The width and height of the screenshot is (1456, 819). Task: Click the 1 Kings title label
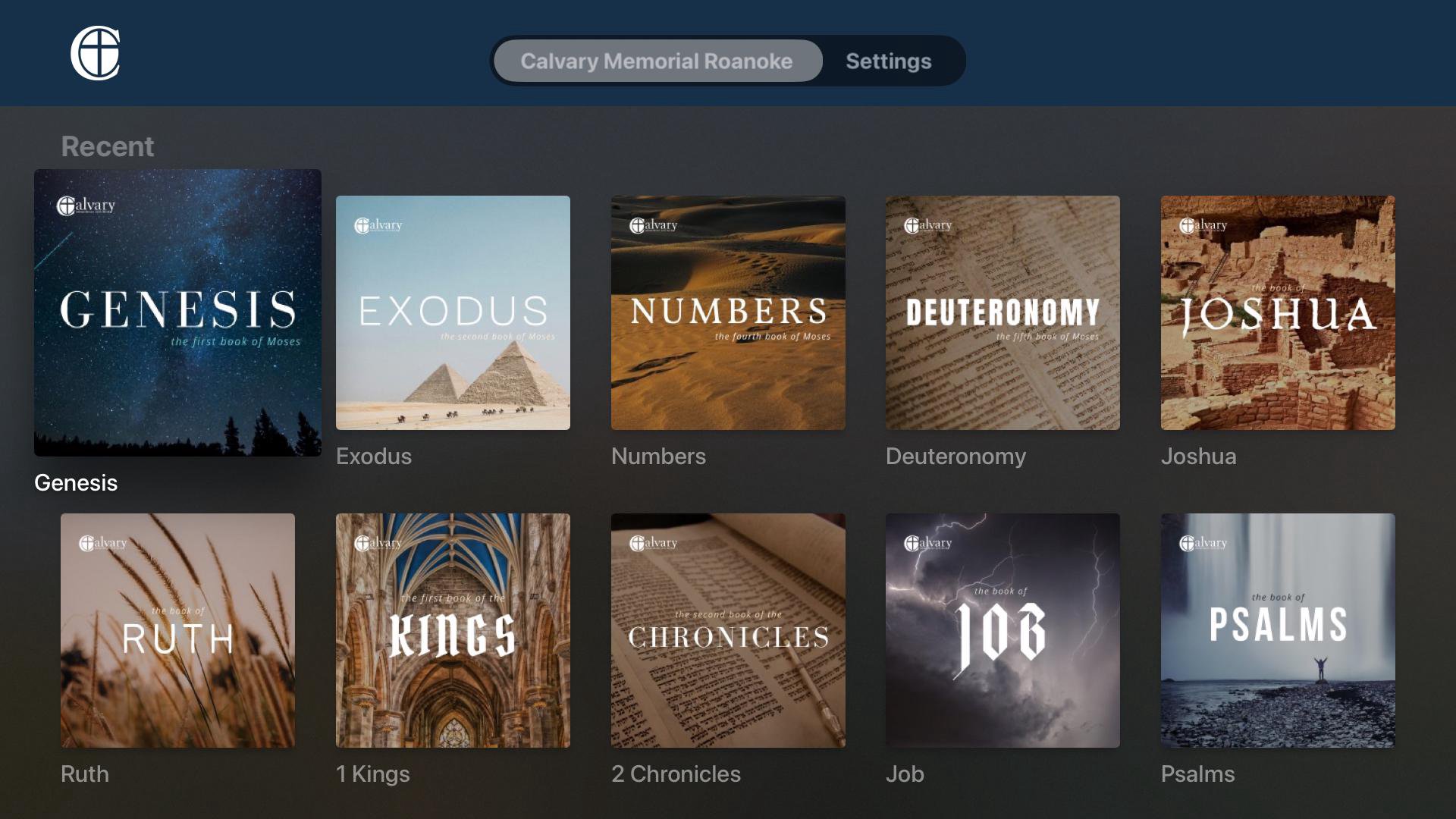point(372,774)
